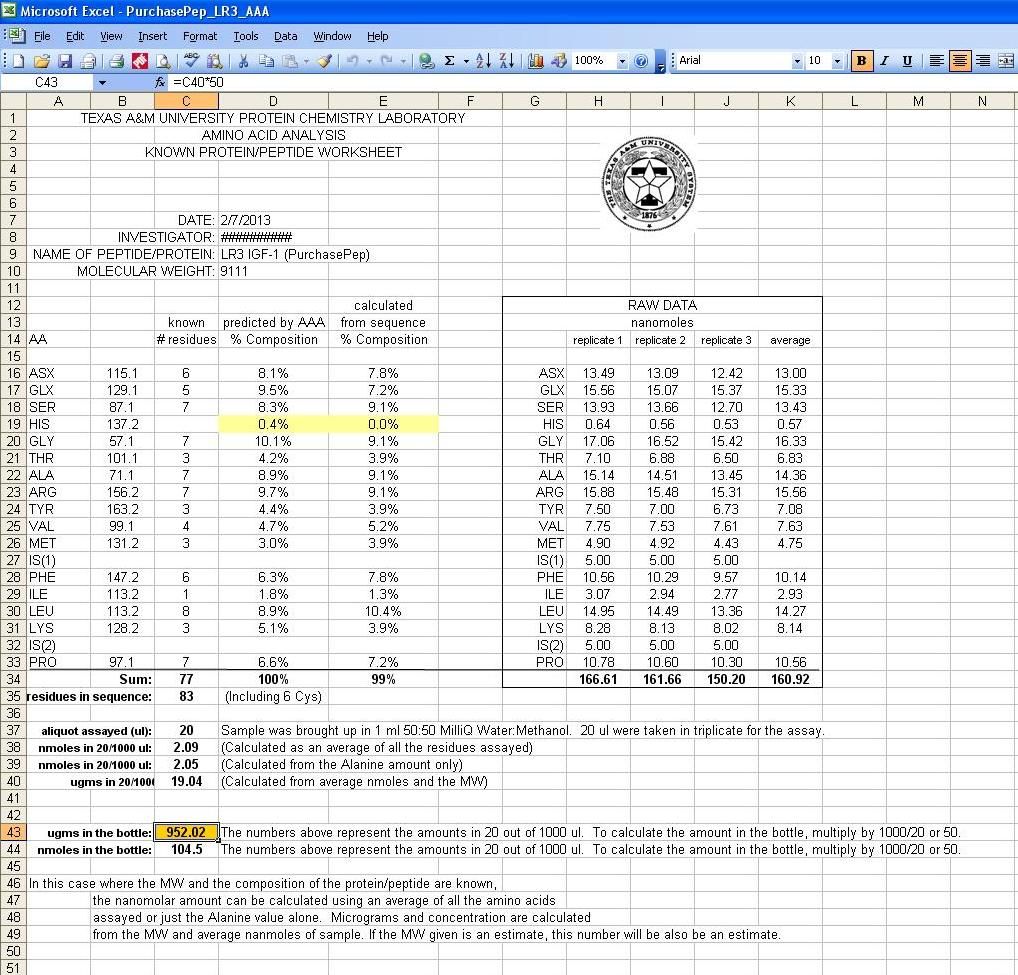Click the column D header
1018x975 pixels.
pyautogui.click(x=273, y=101)
